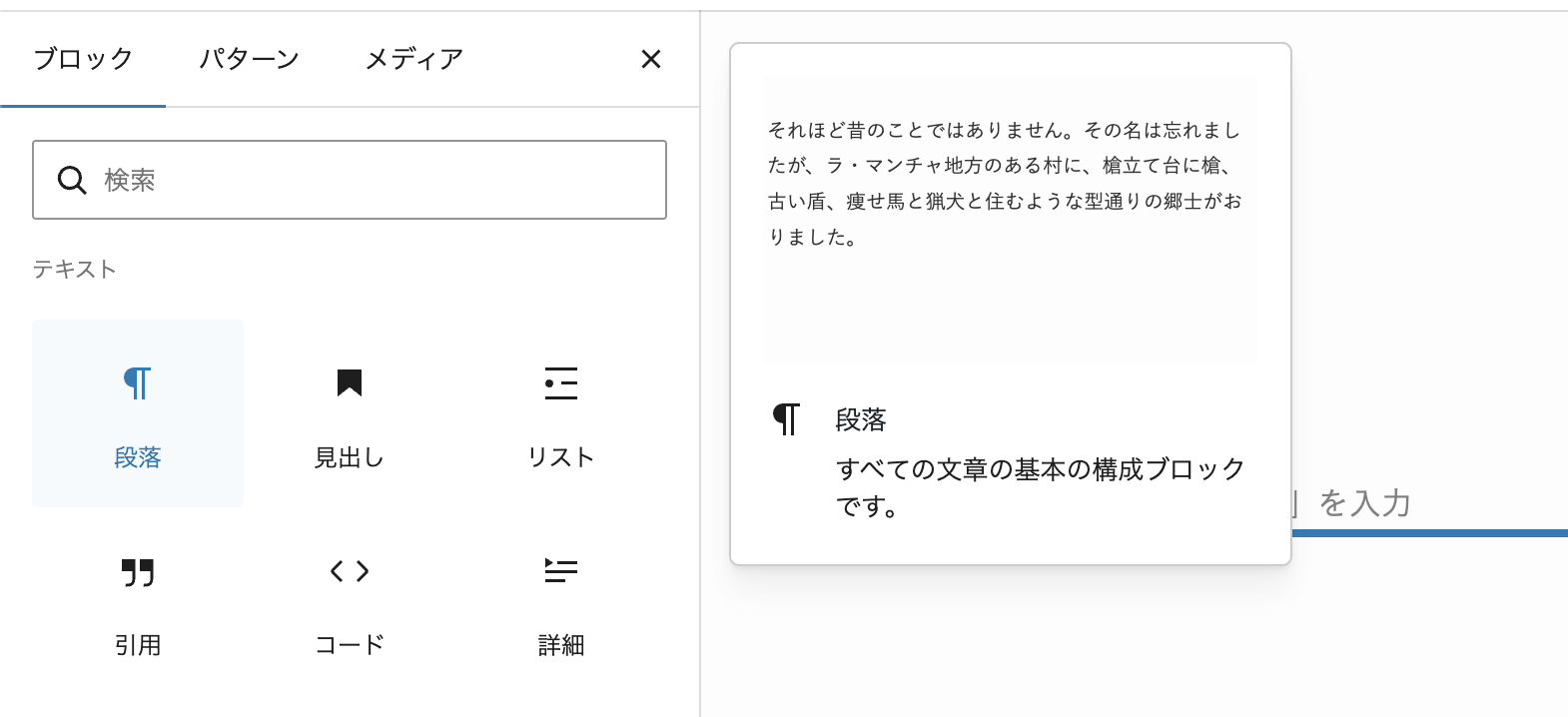The image size is (1568, 717).
Task: Click the リスト list block icon
Action: [560, 383]
